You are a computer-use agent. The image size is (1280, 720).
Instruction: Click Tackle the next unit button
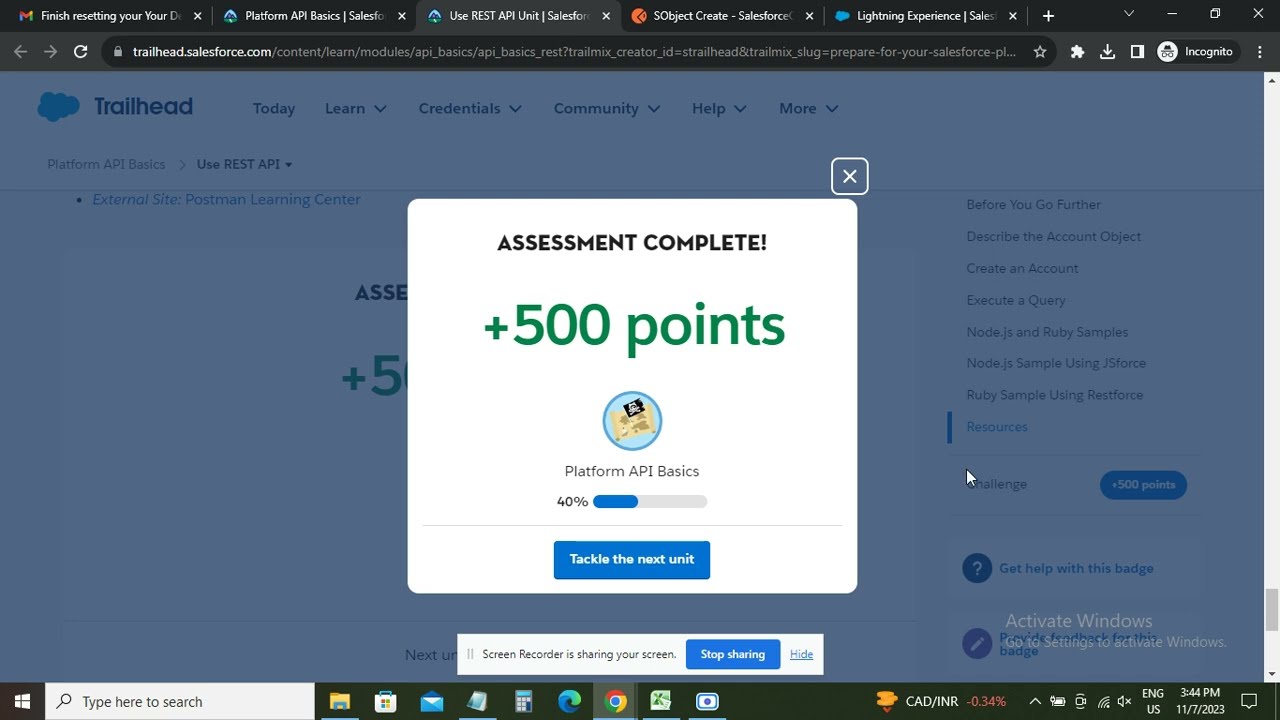click(x=631, y=560)
